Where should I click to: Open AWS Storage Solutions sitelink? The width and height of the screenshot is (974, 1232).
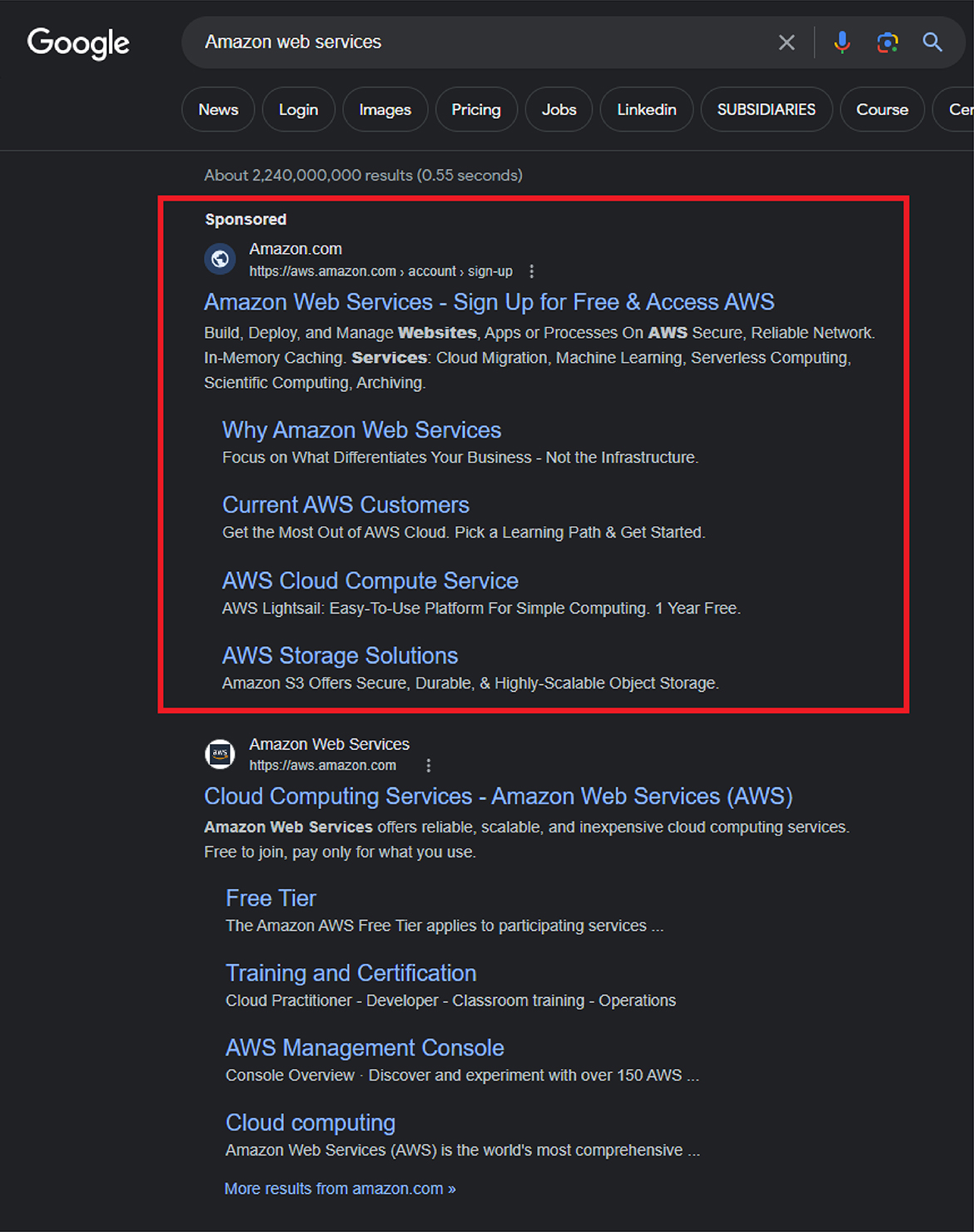[340, 655]
